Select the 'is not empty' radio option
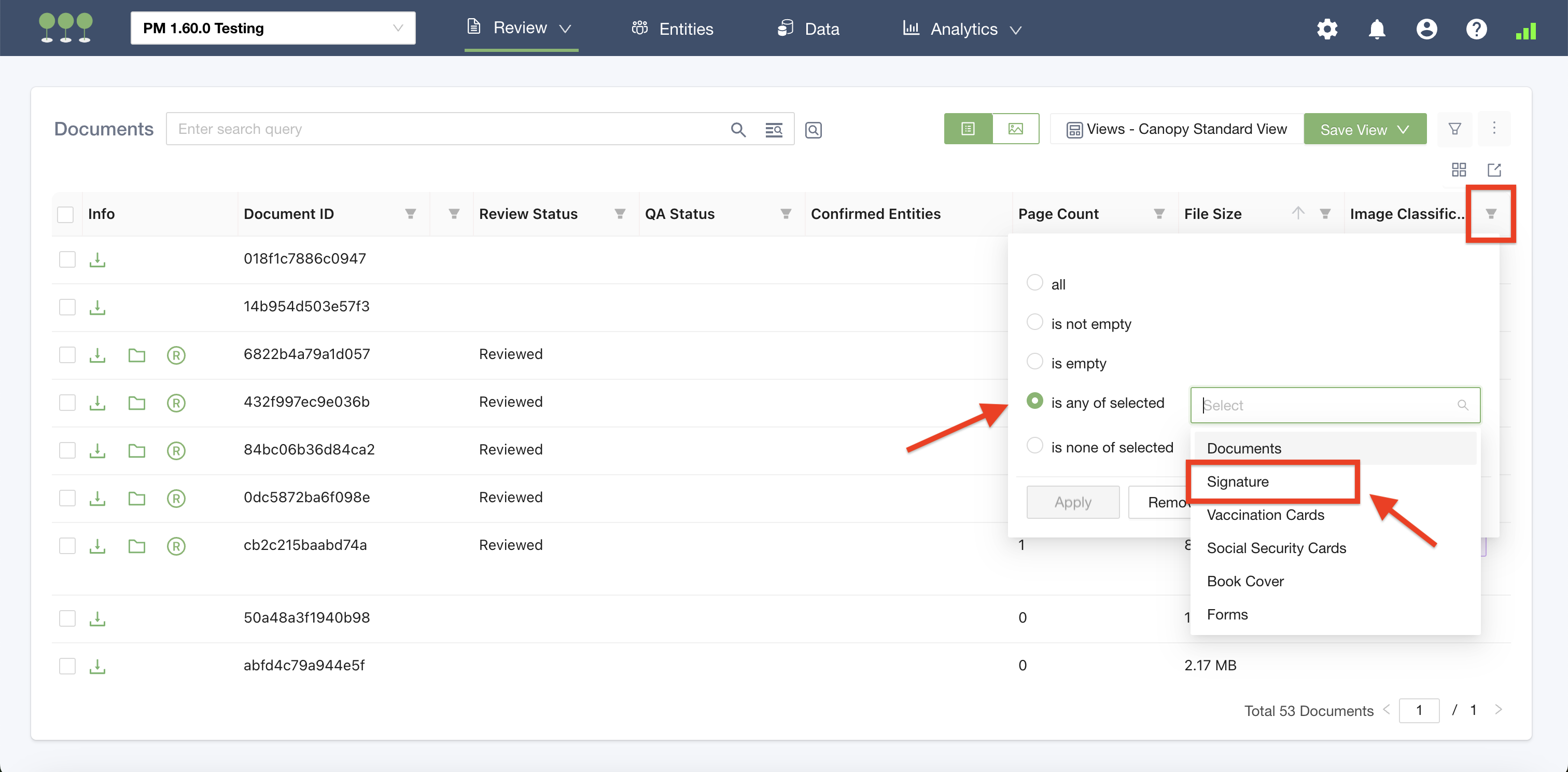The height and width of the screenshot is (772, 1568). pos(1035,322)
